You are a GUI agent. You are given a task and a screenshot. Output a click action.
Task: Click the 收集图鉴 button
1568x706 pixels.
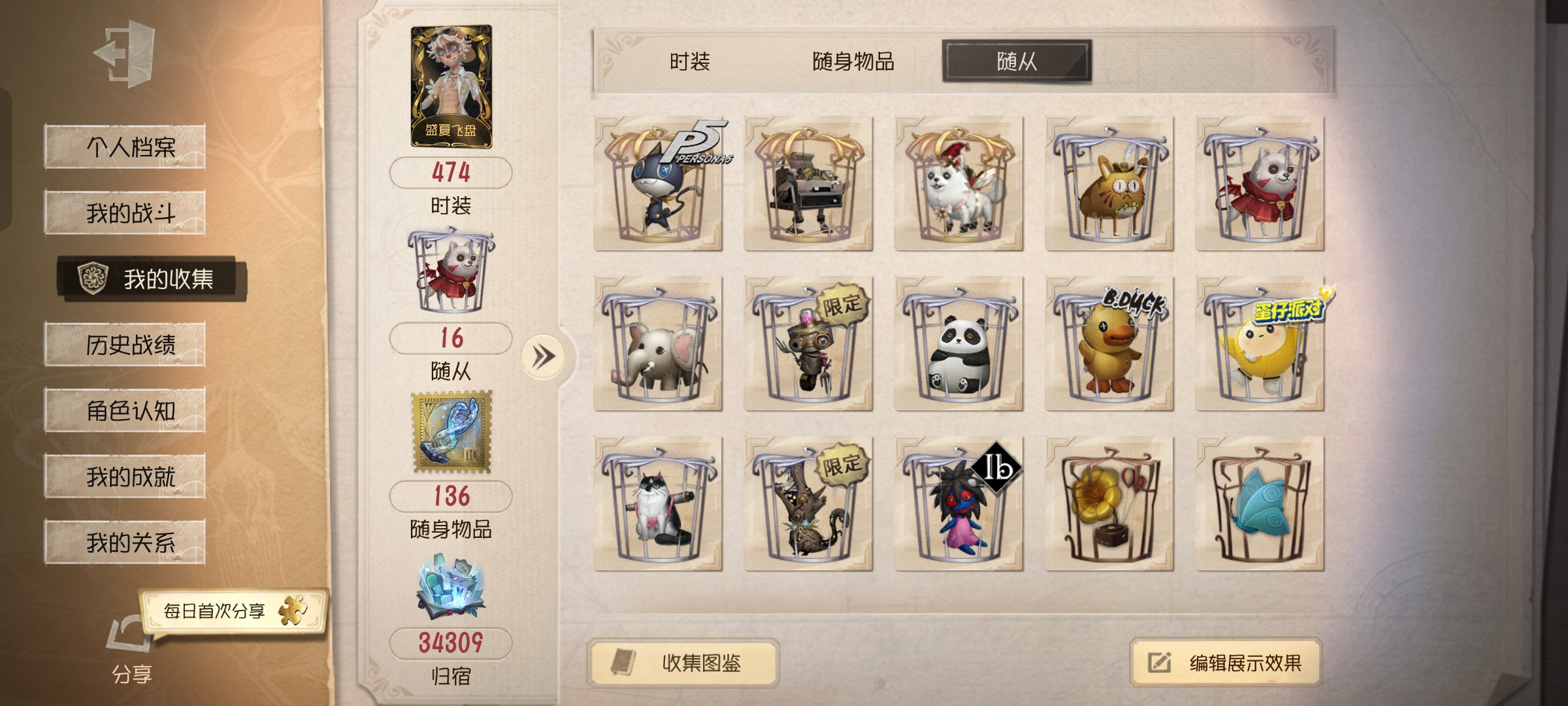683,663
